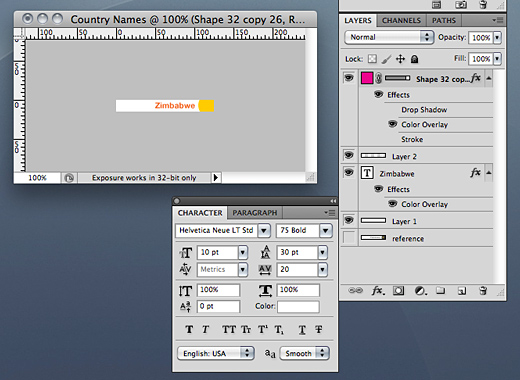Screen dimensions: 520x380
Task: Open font style dropdown 75 Bold
Action: coord(325,230)
